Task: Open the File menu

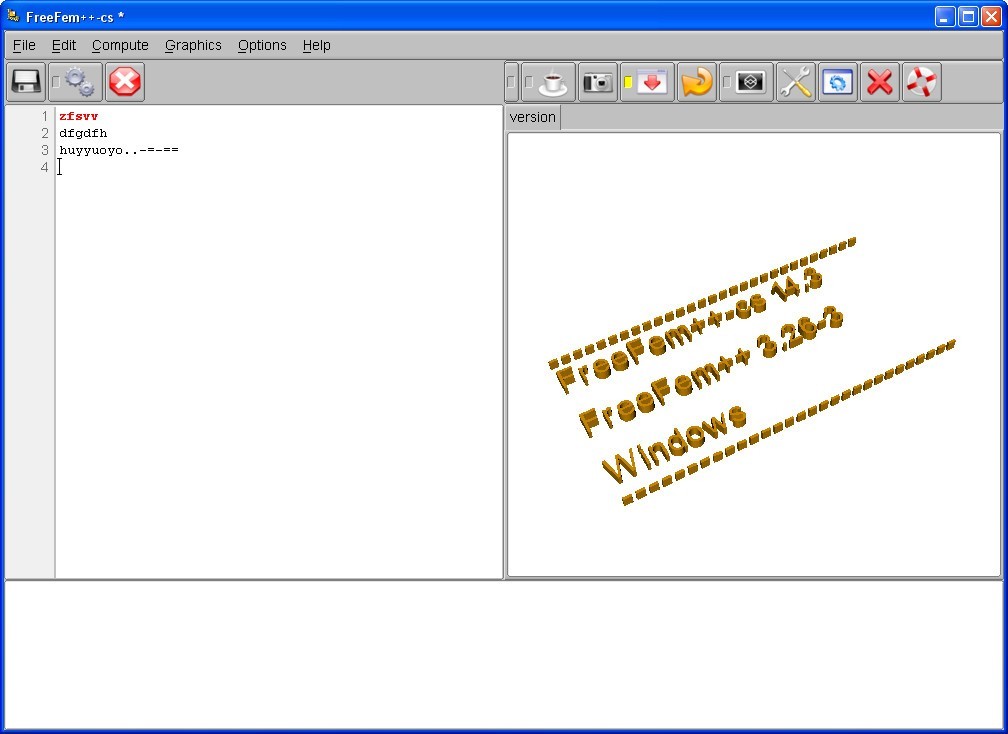Action: pos(24,46)
